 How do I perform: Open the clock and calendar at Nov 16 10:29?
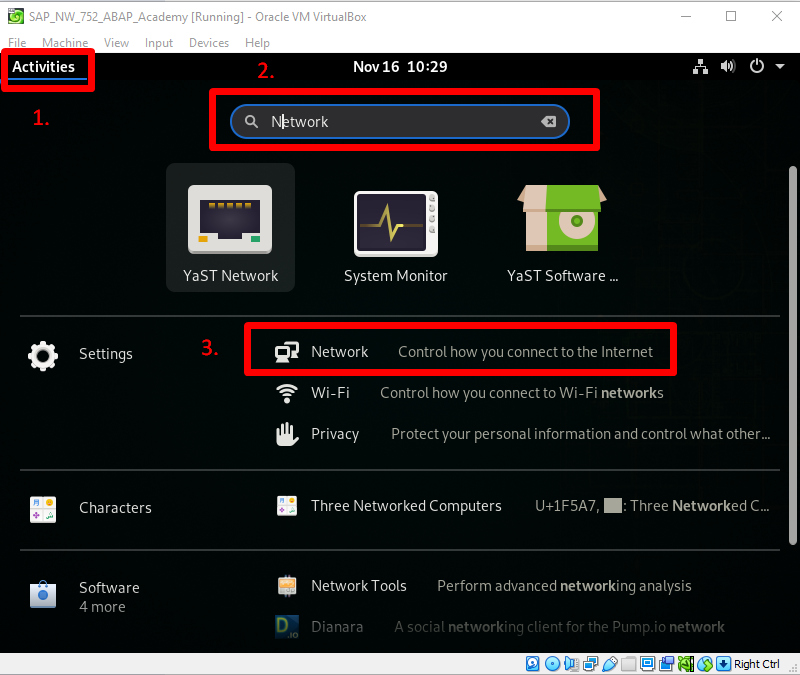[x=400, y=67]
